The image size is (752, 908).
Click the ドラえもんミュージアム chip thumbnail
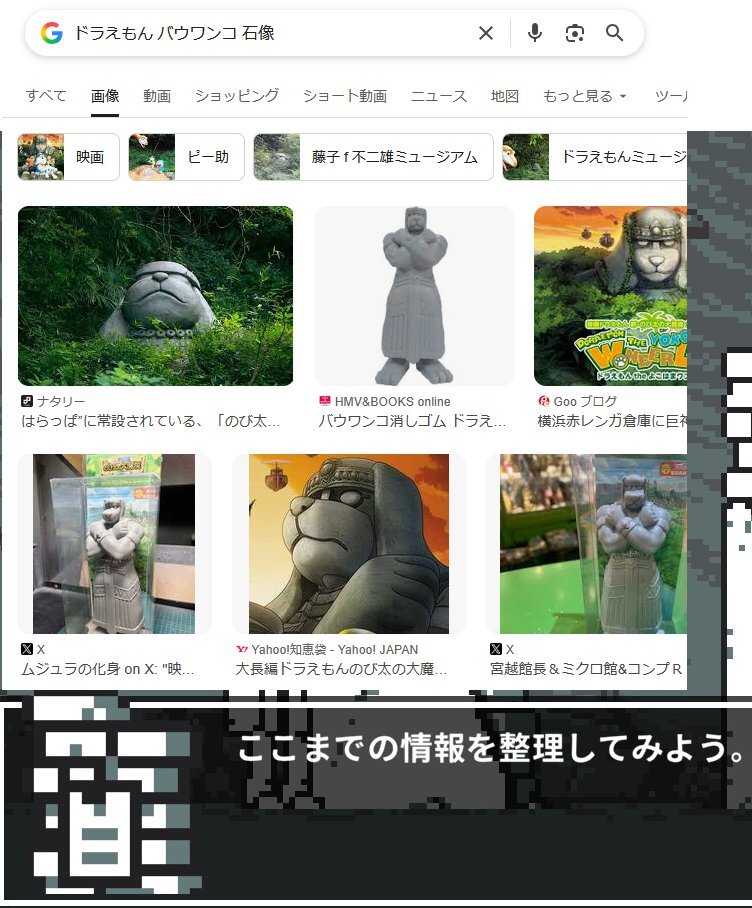click(x=526, y=157)
